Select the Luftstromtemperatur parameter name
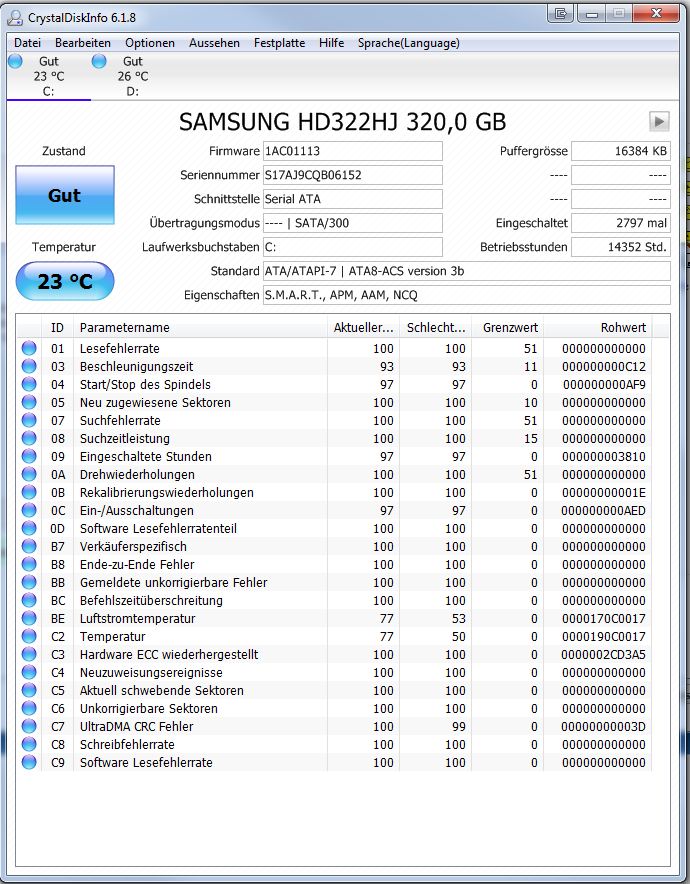Viewport: 690px width, 884px height. point(138,618)
